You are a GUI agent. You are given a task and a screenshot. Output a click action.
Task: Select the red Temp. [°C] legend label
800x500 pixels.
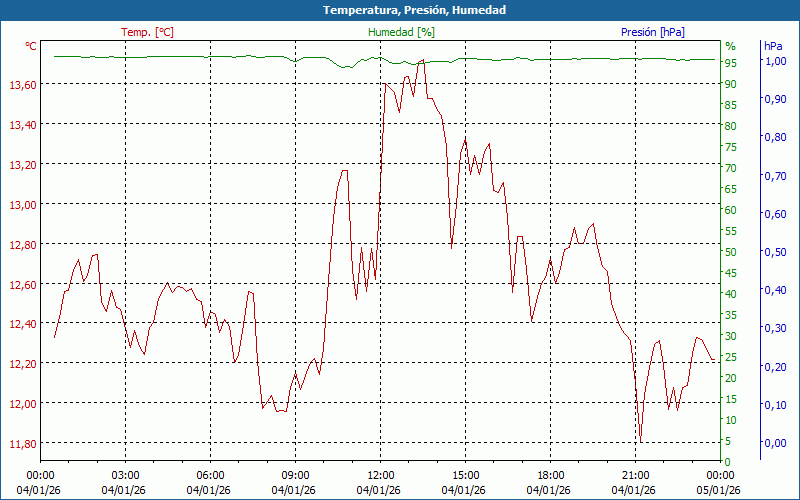(147, 32)
